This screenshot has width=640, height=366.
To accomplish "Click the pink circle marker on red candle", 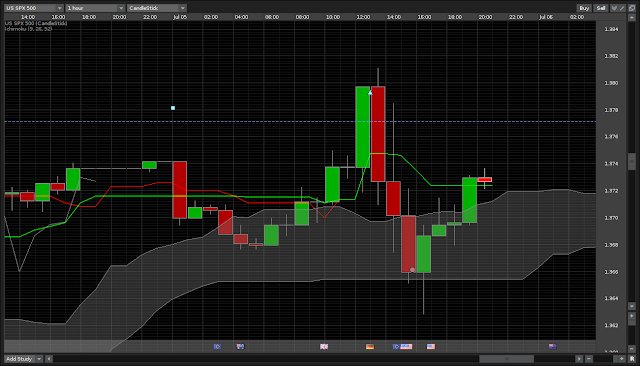I will pyautogui.click(x=412, y=270).
